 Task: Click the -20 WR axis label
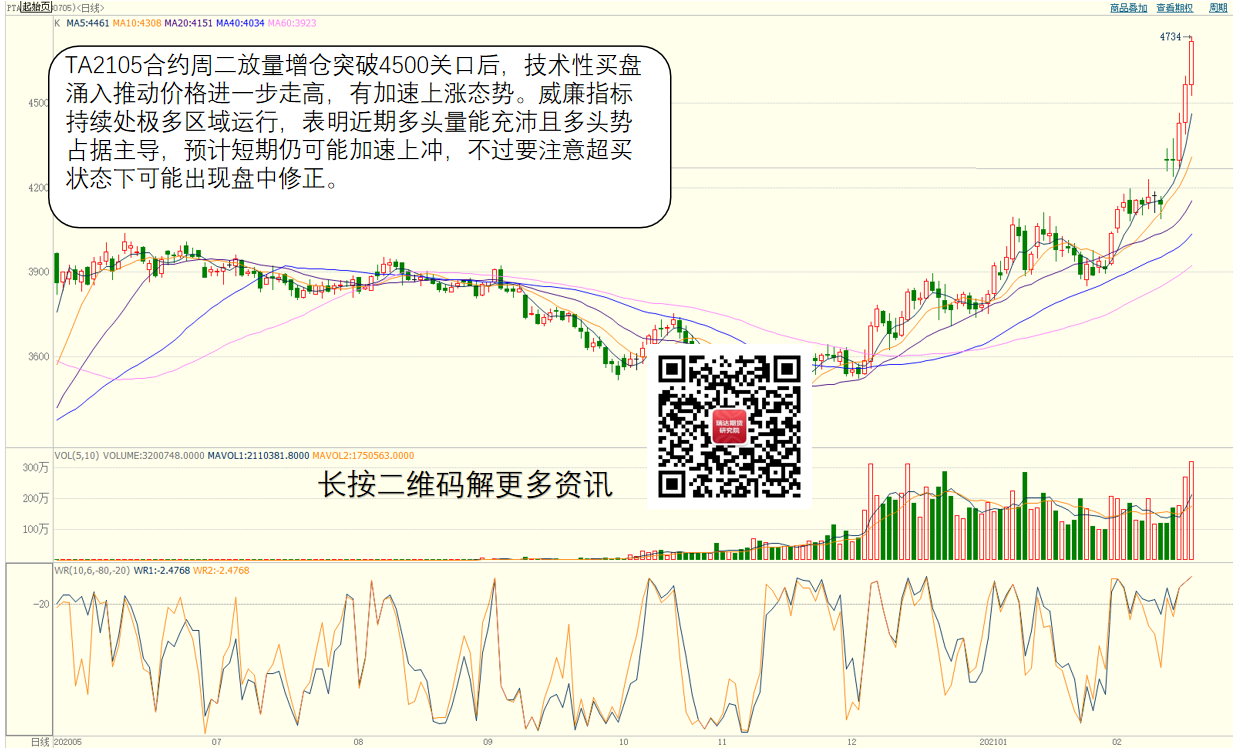click(x=41, y=605)
